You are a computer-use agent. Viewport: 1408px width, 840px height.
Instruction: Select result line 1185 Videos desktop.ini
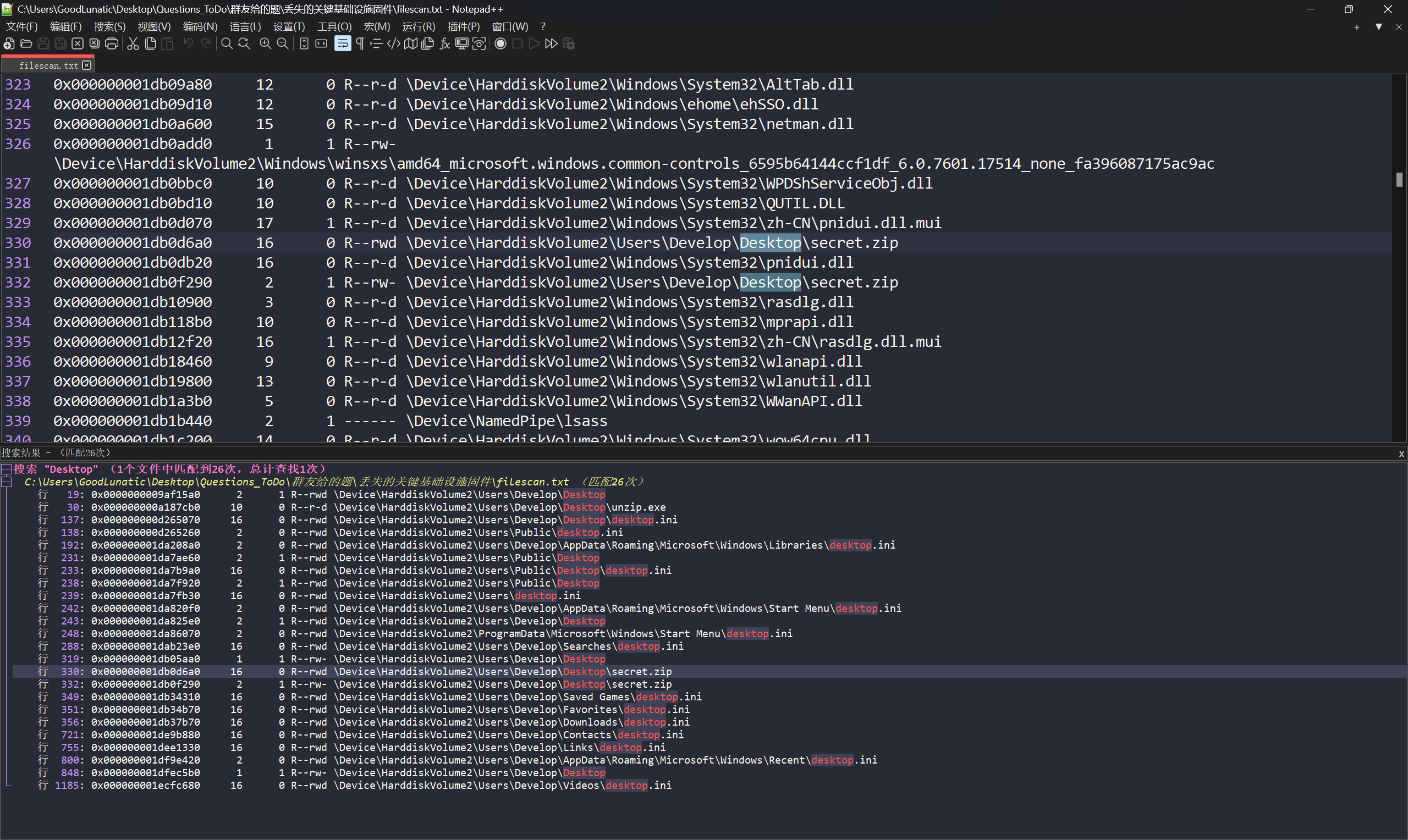pyautogui.click(x=354, y=785)
